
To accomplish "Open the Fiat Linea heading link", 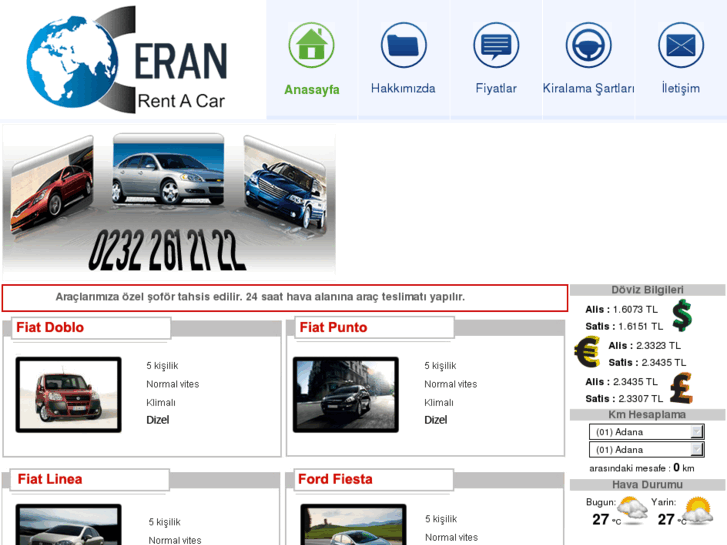I will (50, 479).
